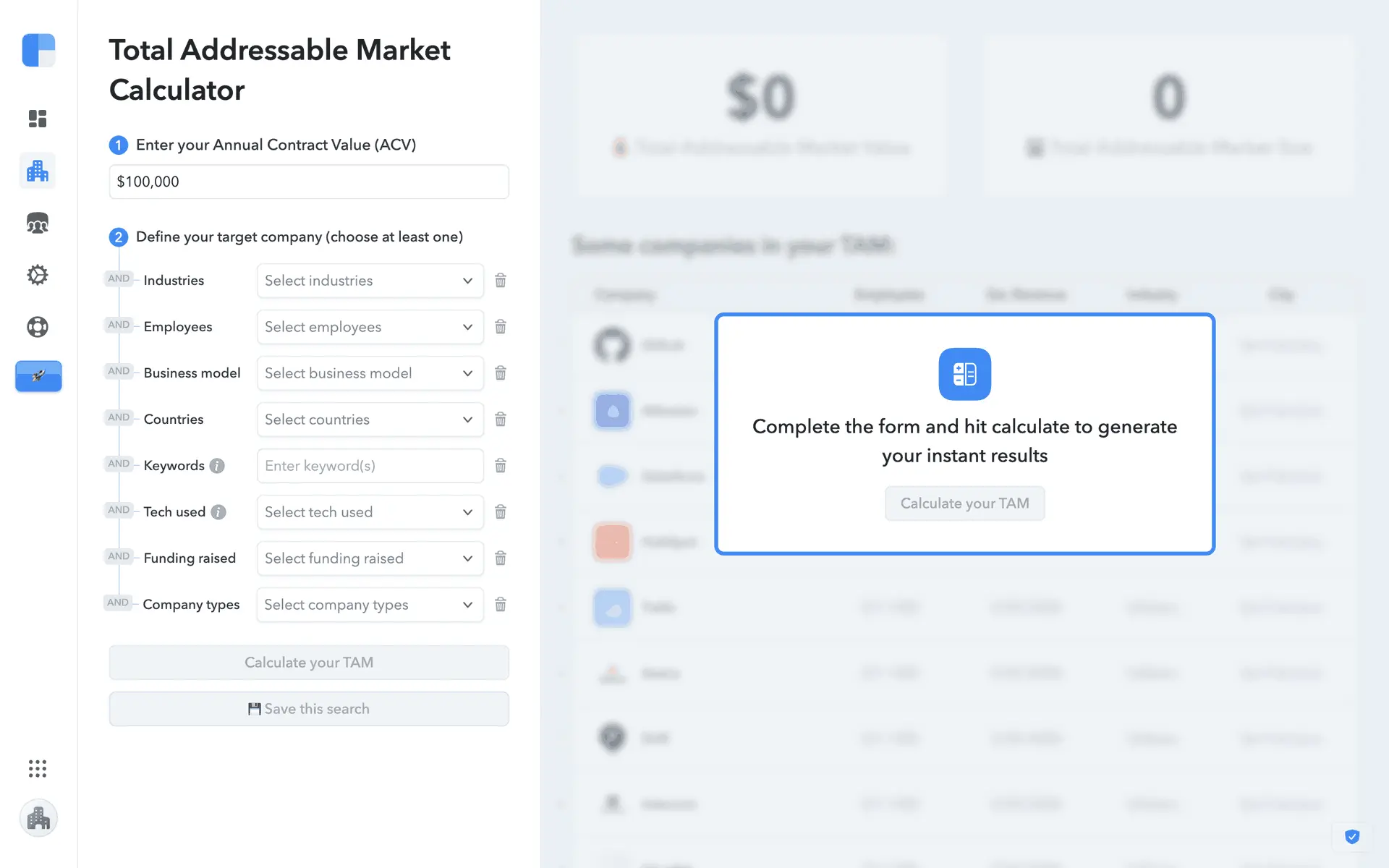1389x868 pixels.
Task: Open the settings gear icon in sidebar
Action: 38,275
